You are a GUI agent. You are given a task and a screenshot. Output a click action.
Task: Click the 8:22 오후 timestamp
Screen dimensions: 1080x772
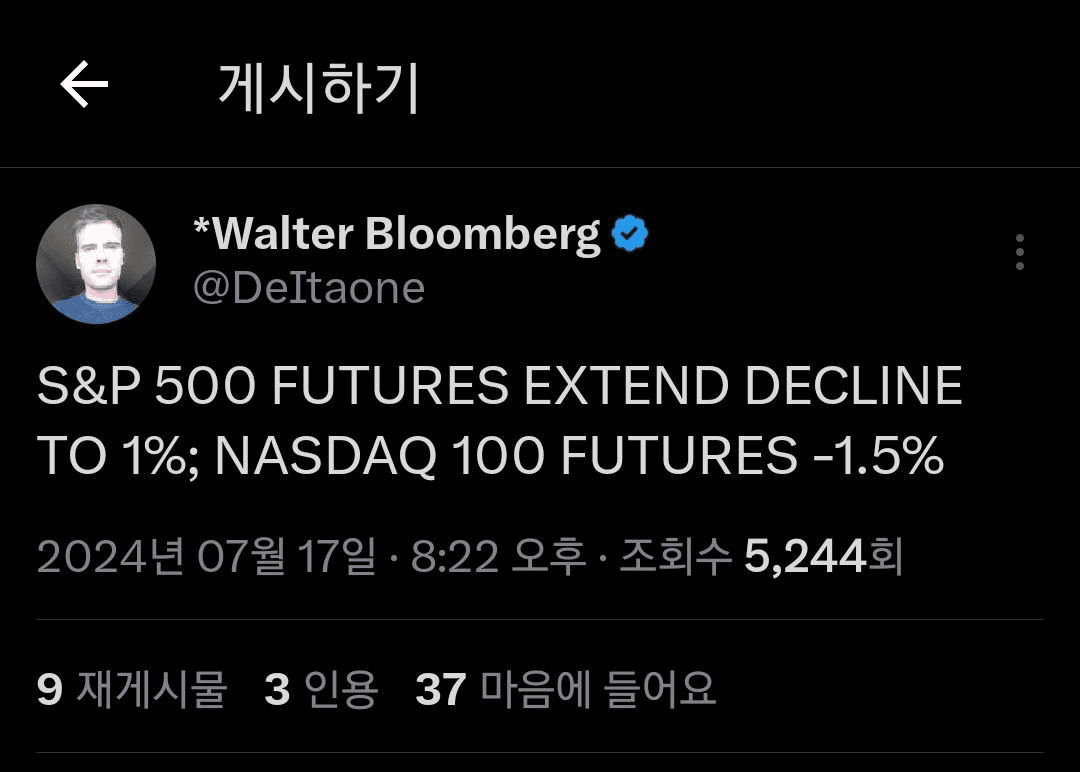pyautogui.click(x=499, y=556)
